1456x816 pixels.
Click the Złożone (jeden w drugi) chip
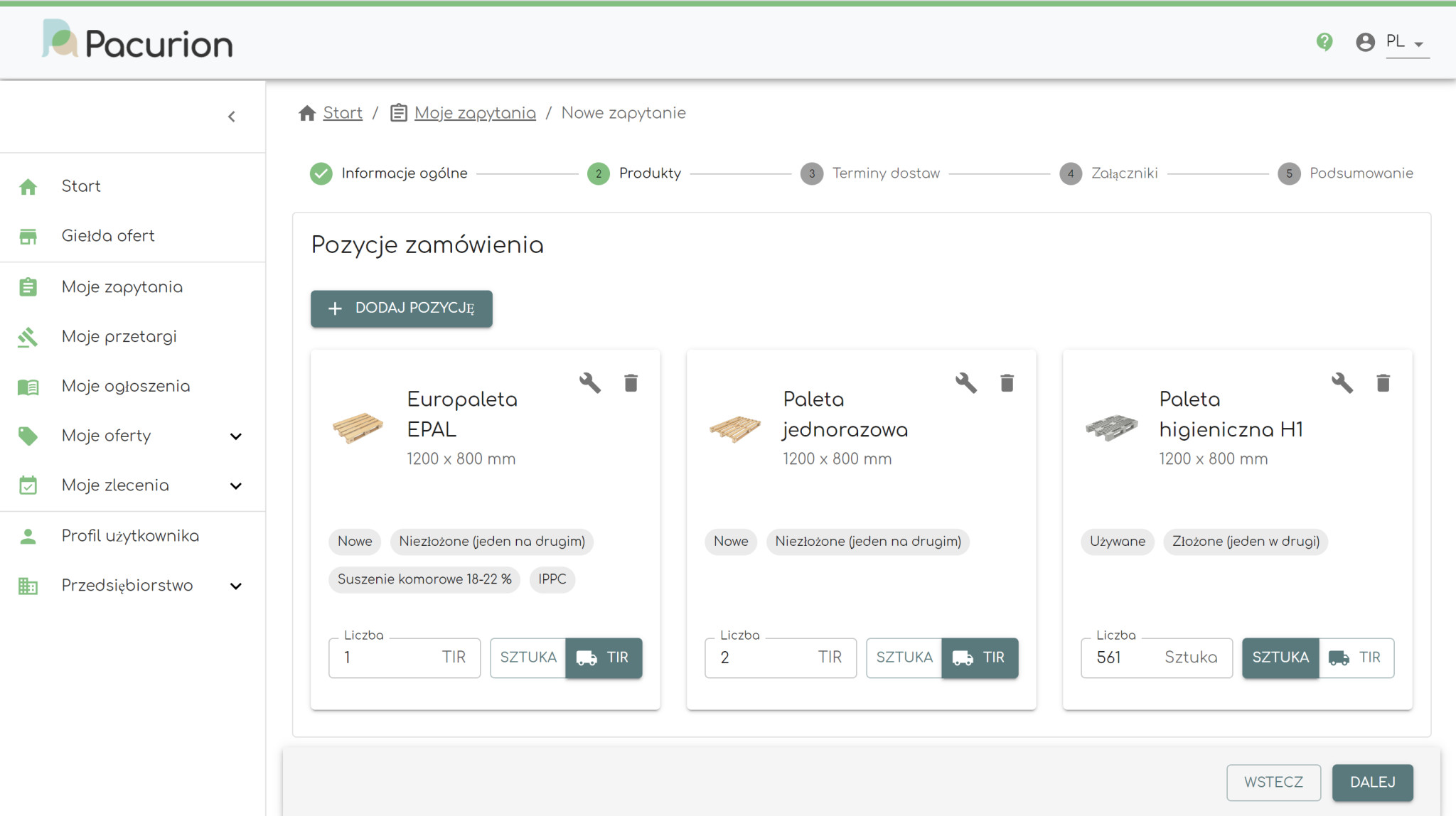point(1246,542)
